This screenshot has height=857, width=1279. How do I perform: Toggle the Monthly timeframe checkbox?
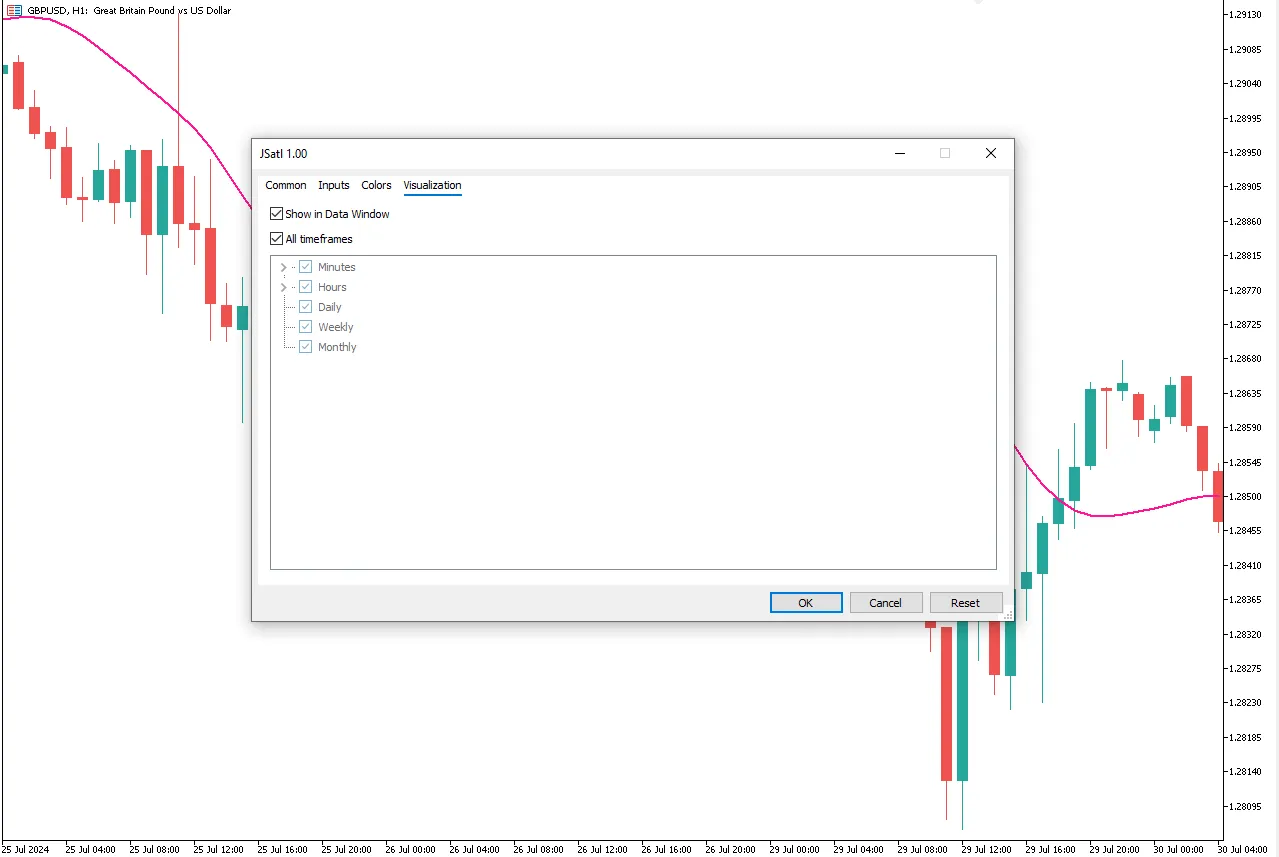(x=306, y=347)
